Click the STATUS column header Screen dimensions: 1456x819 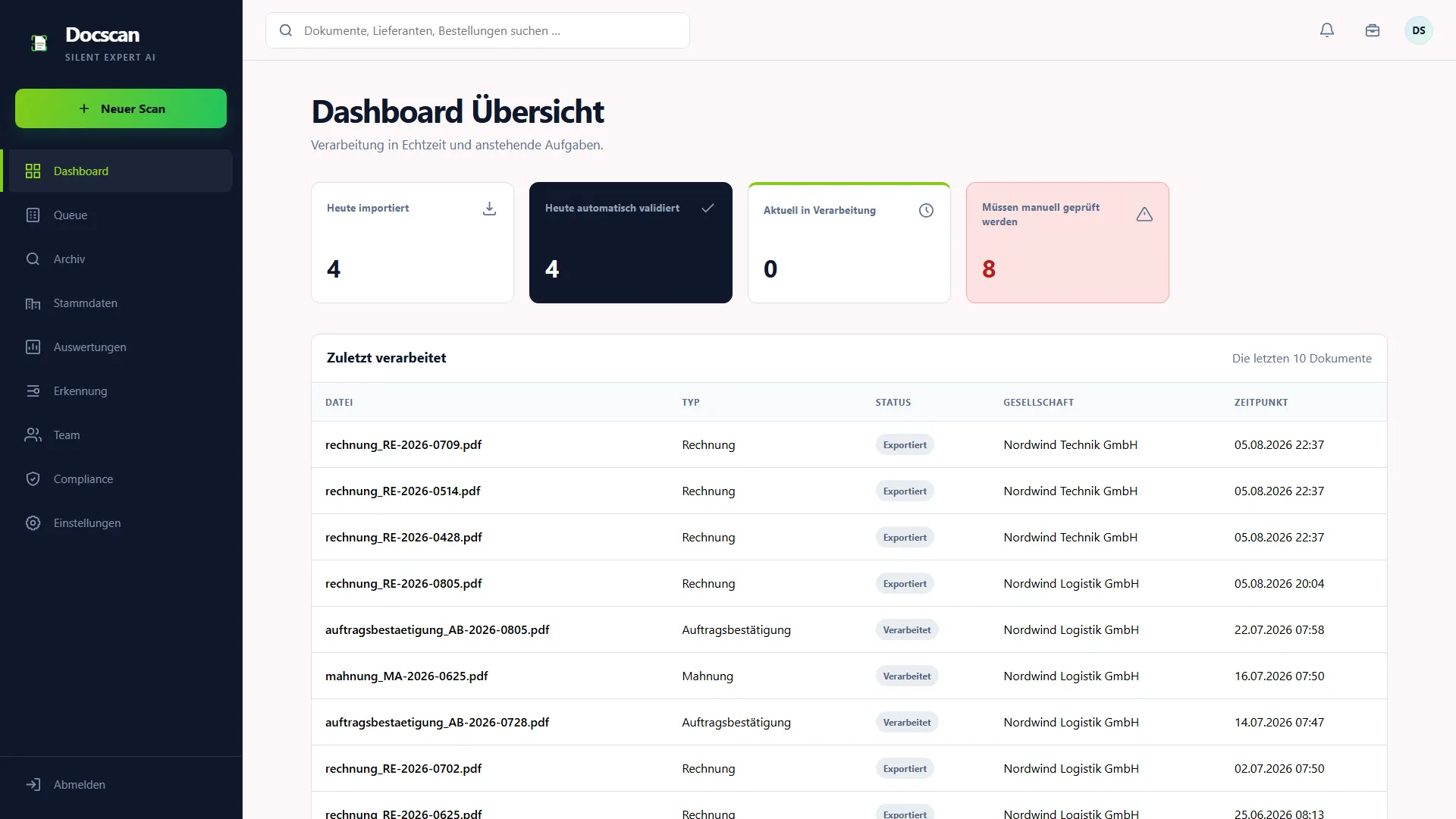893,403
